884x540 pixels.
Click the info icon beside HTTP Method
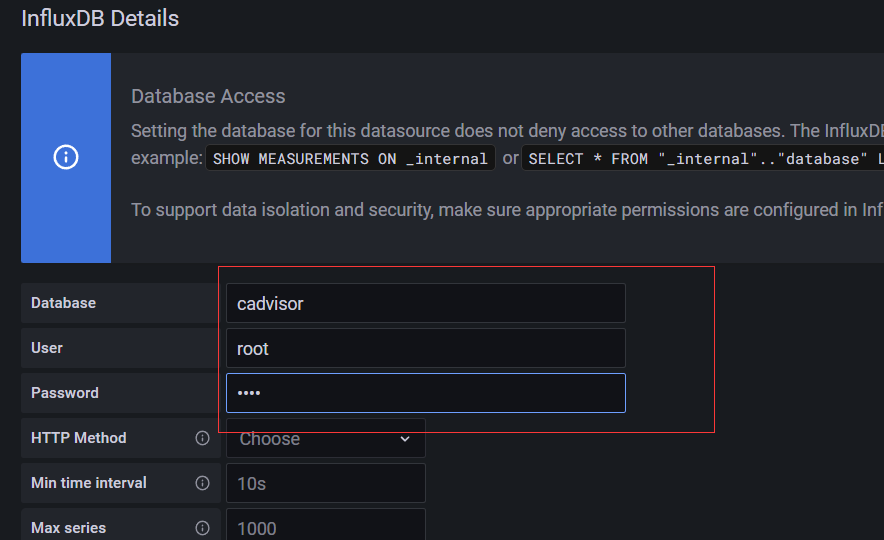202,438
